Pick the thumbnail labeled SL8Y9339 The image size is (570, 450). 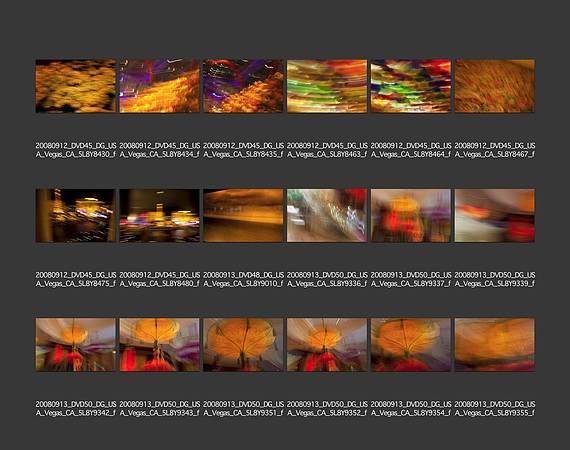point(495,216)
